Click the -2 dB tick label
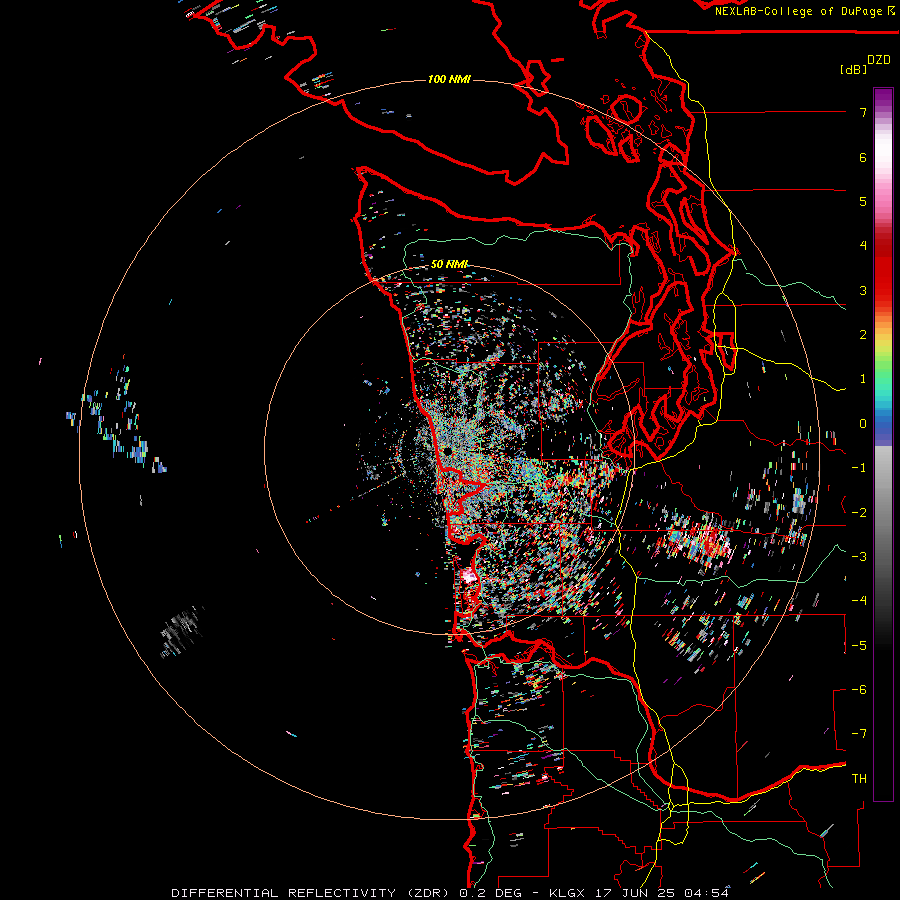Viewport: 900px width, 900px height. [x=859, y=512]
